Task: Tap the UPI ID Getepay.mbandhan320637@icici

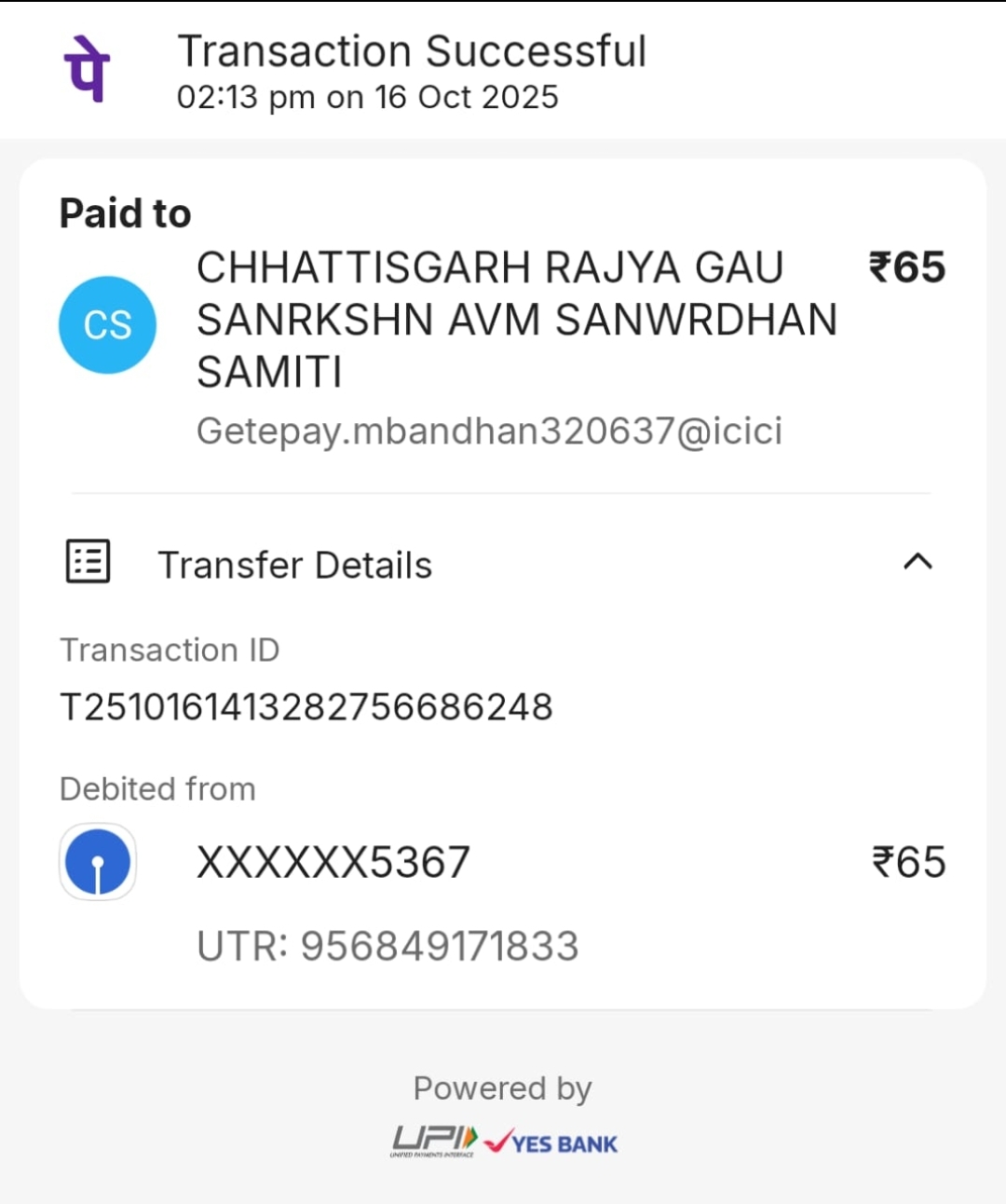Action: pos(489,431)
